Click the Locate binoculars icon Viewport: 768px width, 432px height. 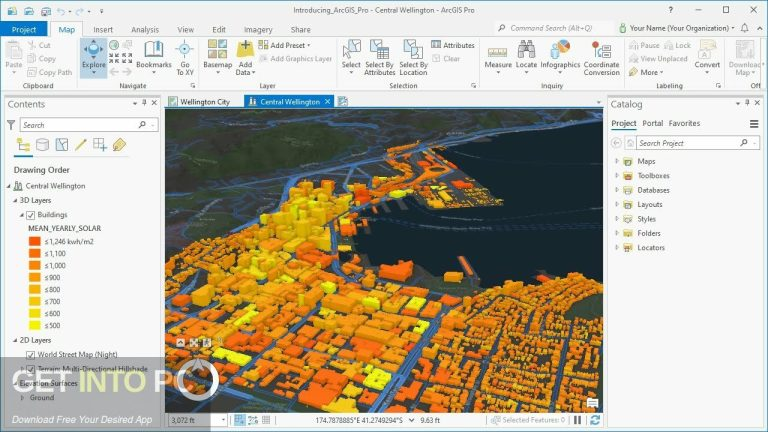pos(526,49)
